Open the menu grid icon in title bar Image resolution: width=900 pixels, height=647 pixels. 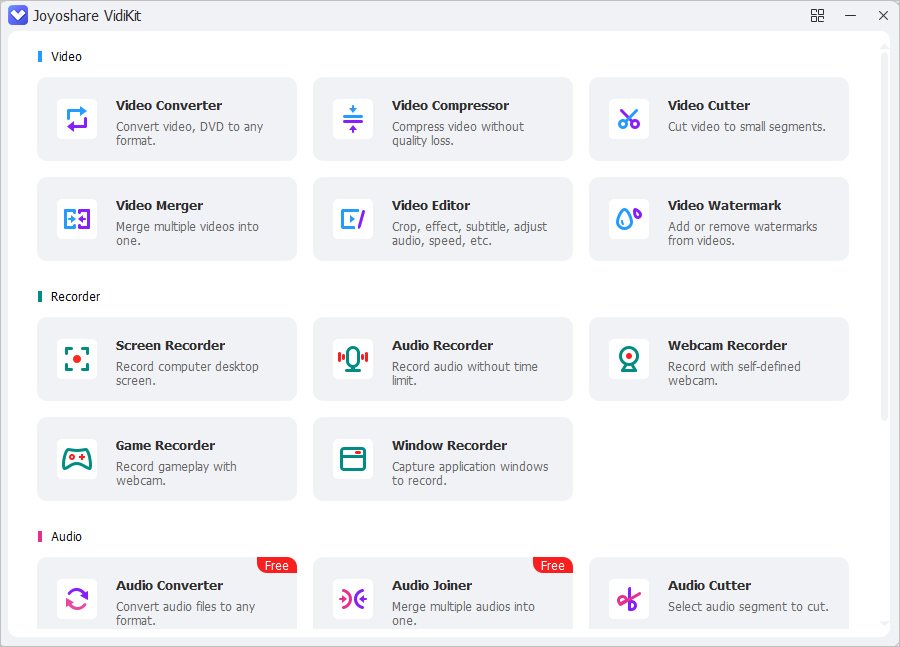click(817, 16)
